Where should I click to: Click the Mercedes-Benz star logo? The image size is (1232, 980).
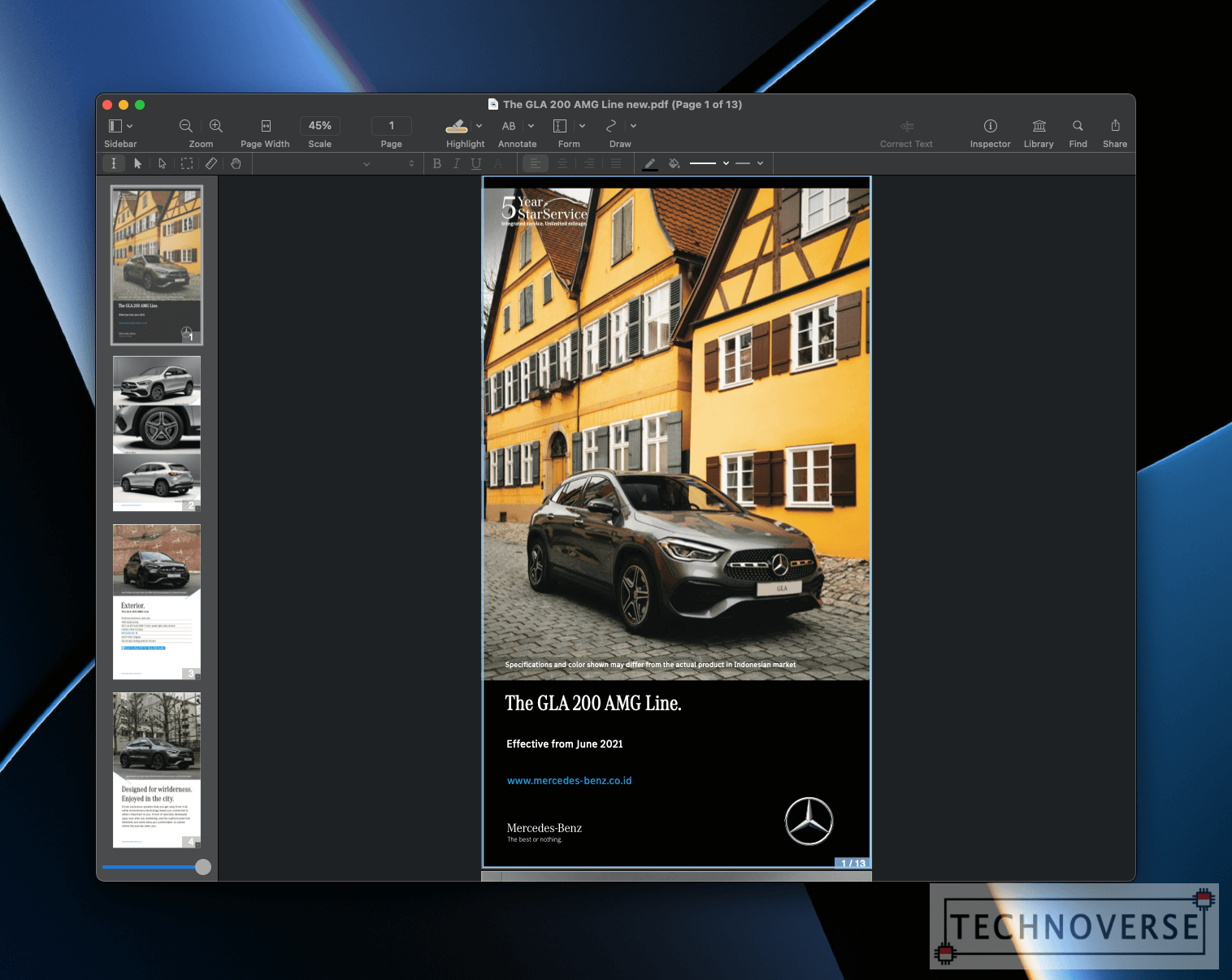coord(809,822)
